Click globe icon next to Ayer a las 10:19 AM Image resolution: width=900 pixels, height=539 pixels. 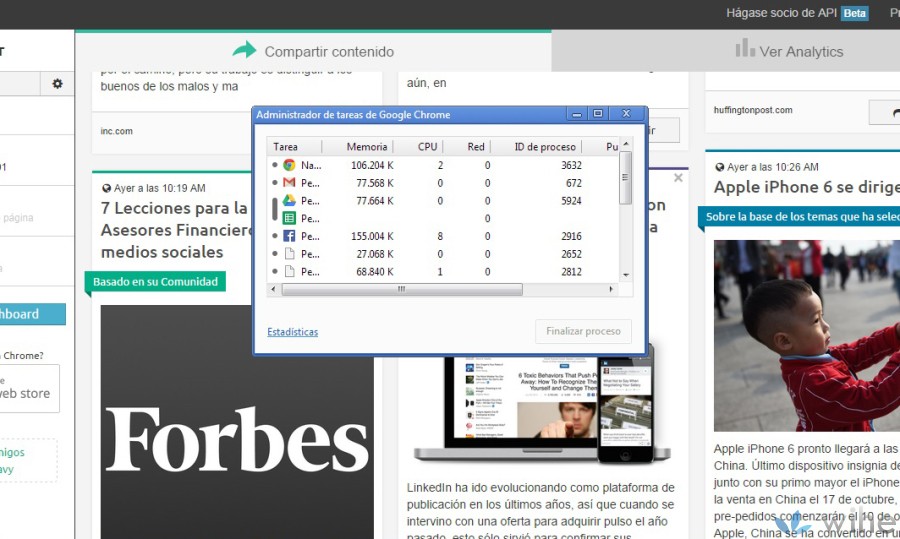[x=106, y=188]
